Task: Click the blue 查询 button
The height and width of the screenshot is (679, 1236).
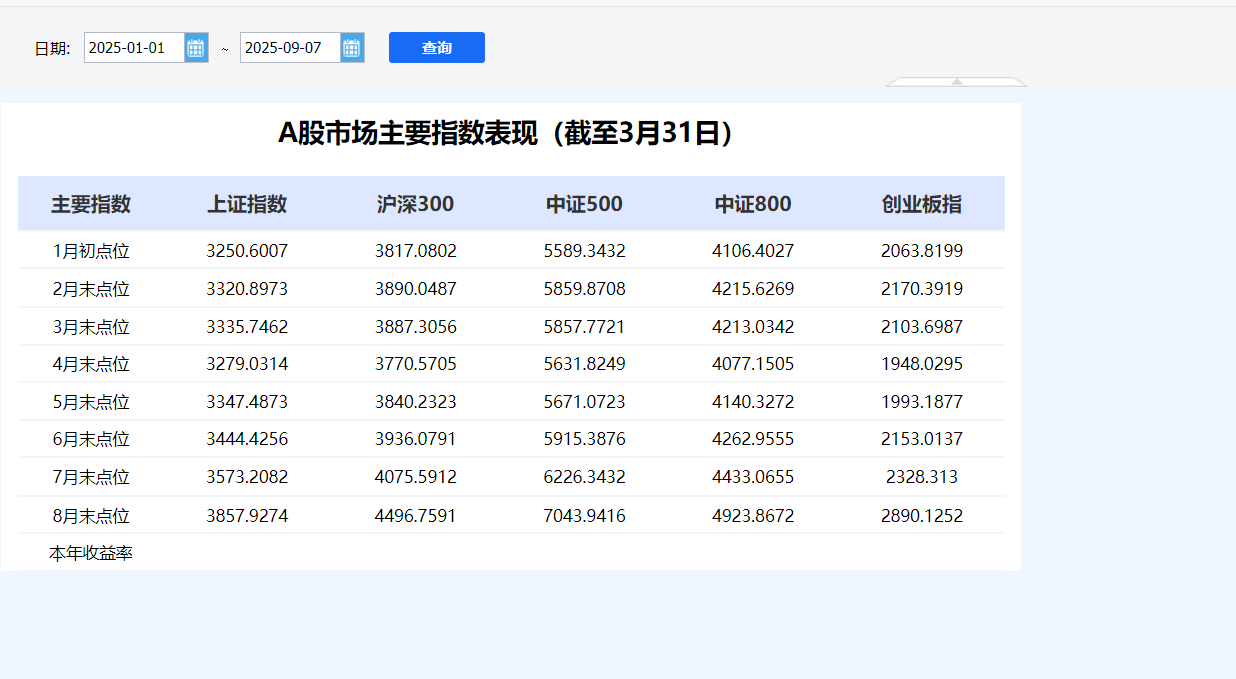Action: tap(437, 47)
